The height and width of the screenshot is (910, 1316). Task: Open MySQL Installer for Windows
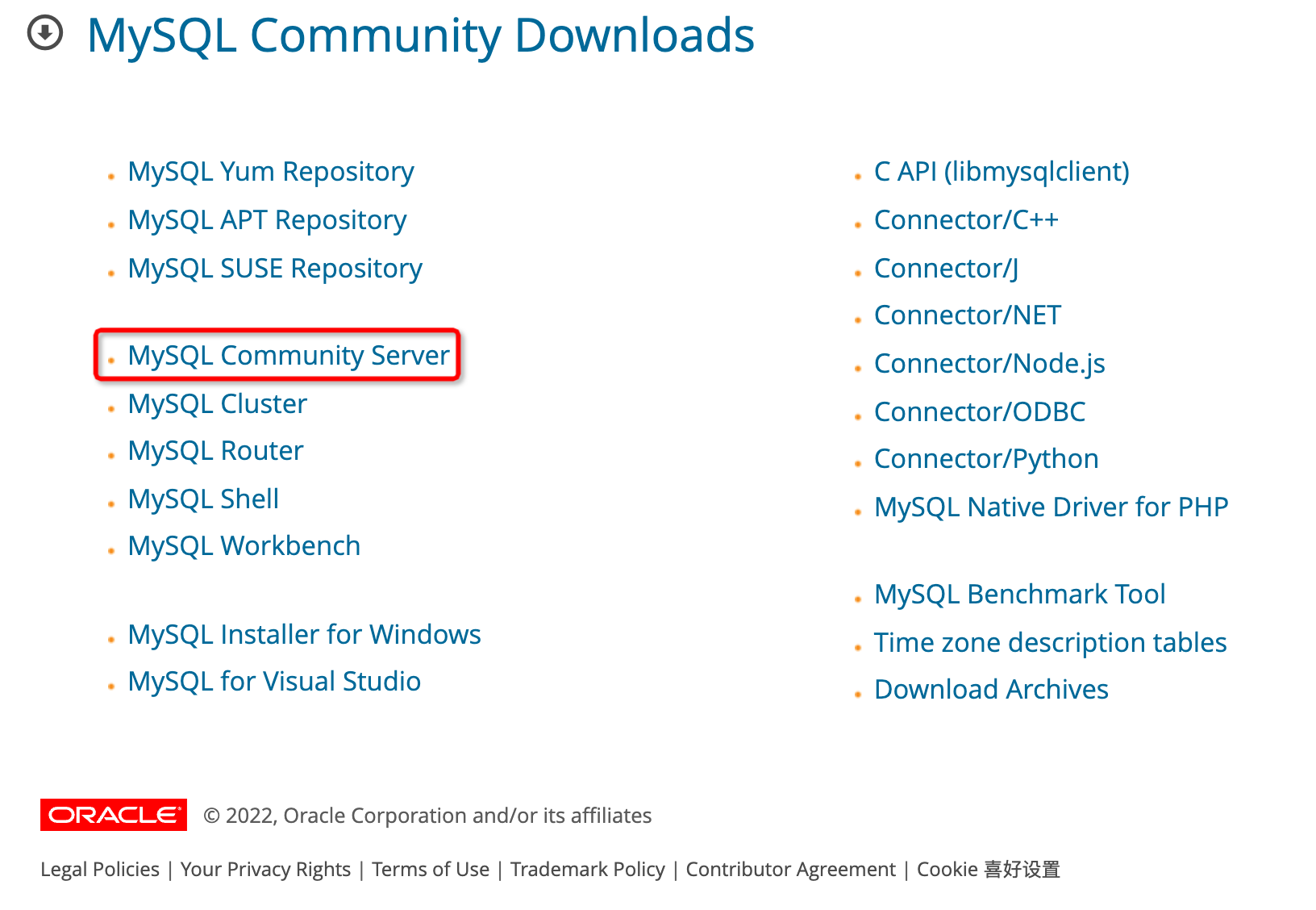coord(305,635)
